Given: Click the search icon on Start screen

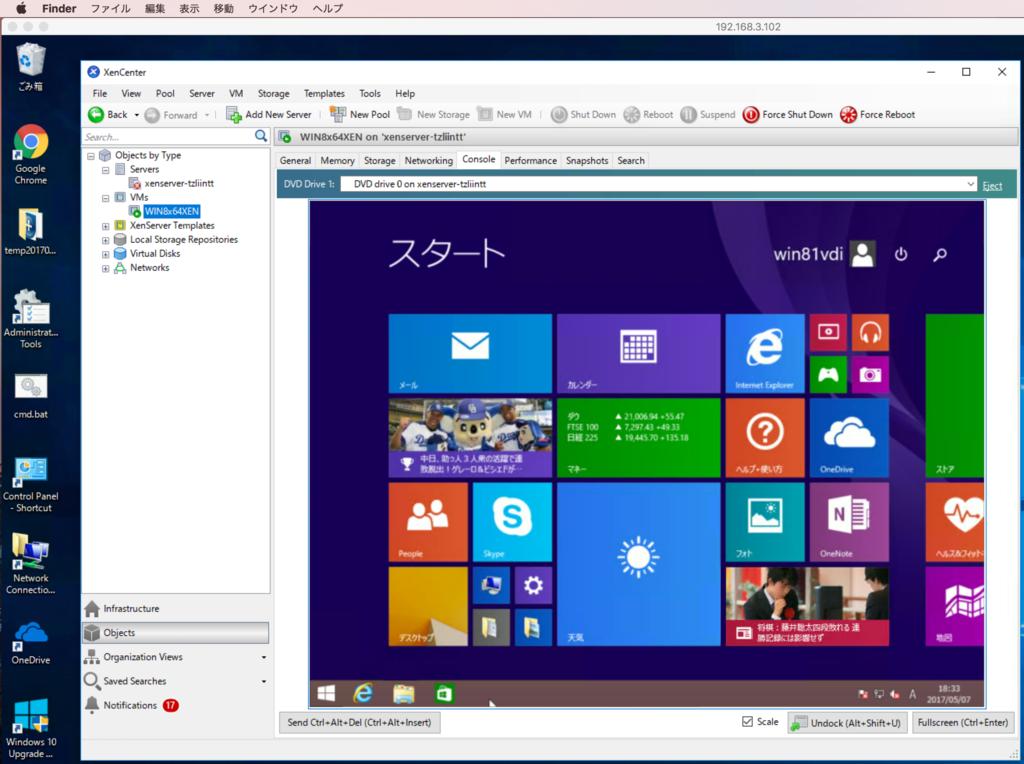Looking at the screenshot, I should coord(940,254).
